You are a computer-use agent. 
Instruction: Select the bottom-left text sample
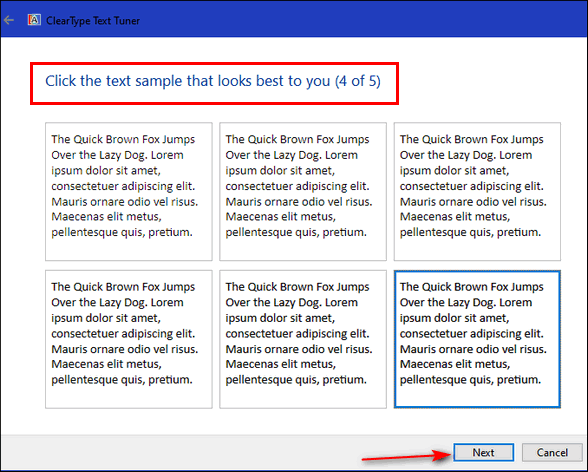tap(129, 339)
